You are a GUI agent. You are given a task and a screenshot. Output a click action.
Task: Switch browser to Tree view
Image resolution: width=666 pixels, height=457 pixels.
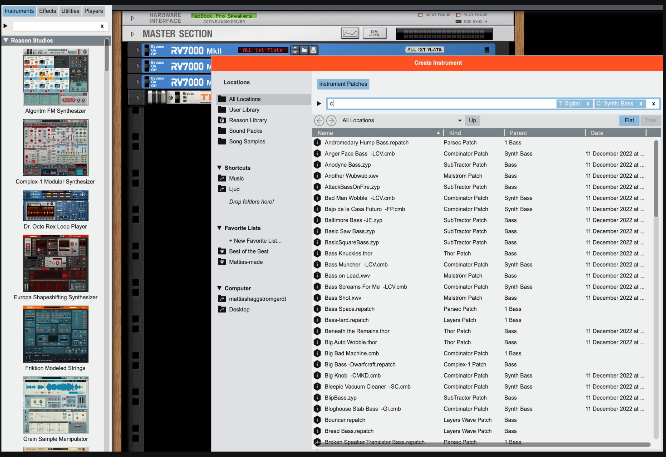pos(650,120)
